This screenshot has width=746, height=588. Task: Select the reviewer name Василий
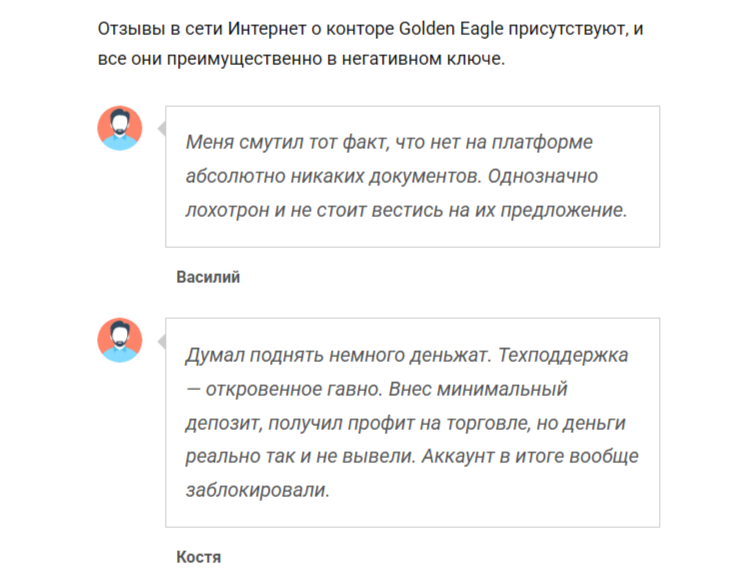[x=208, y=277]
